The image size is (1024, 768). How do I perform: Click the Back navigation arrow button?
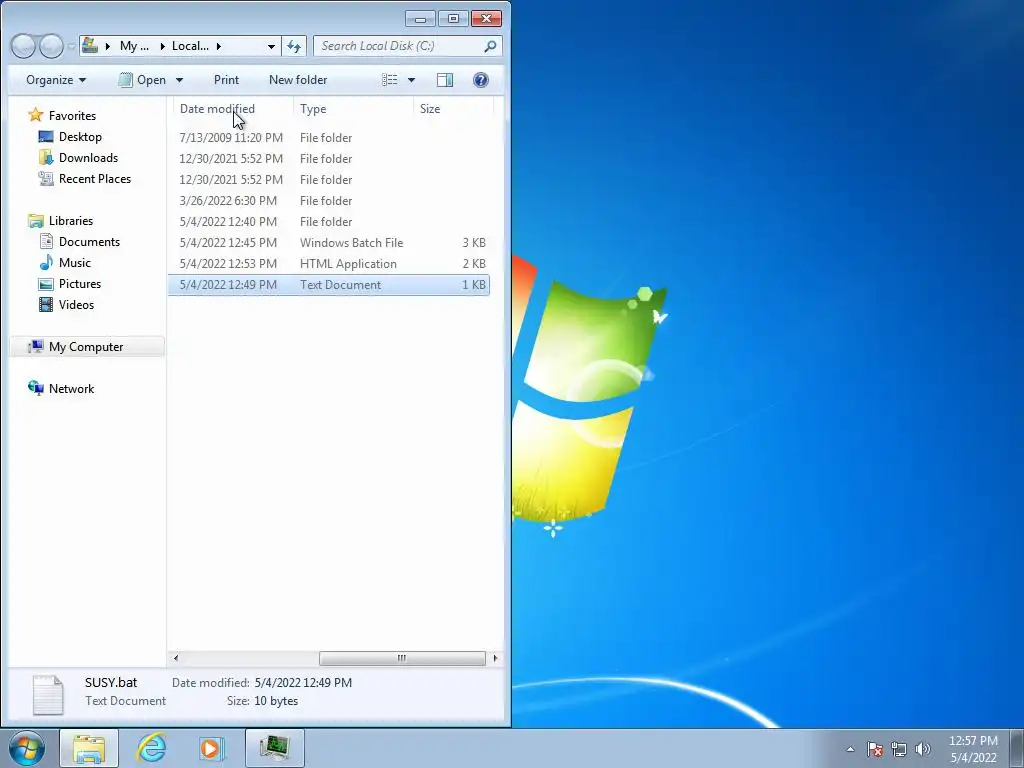coord(24,46)
